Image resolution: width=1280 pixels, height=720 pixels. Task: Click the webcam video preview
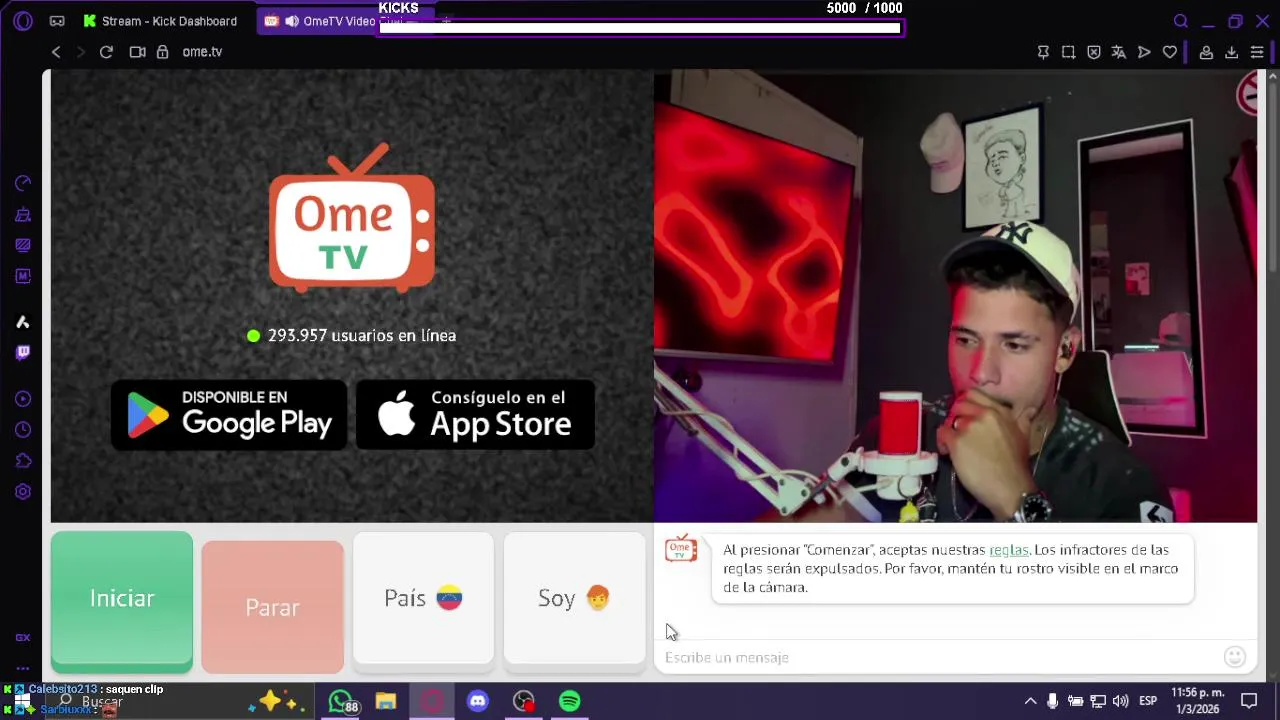(955, 296)
